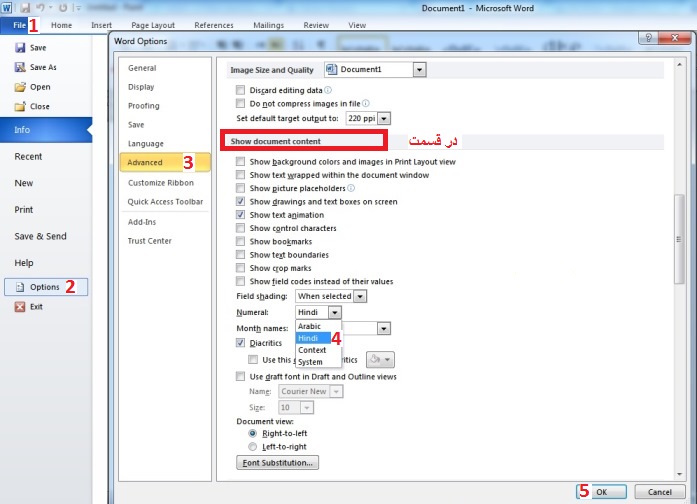Viewport: 697px width, 504px height.
Task: Click the Help question mark button of dialog
Action: [649, 38]
